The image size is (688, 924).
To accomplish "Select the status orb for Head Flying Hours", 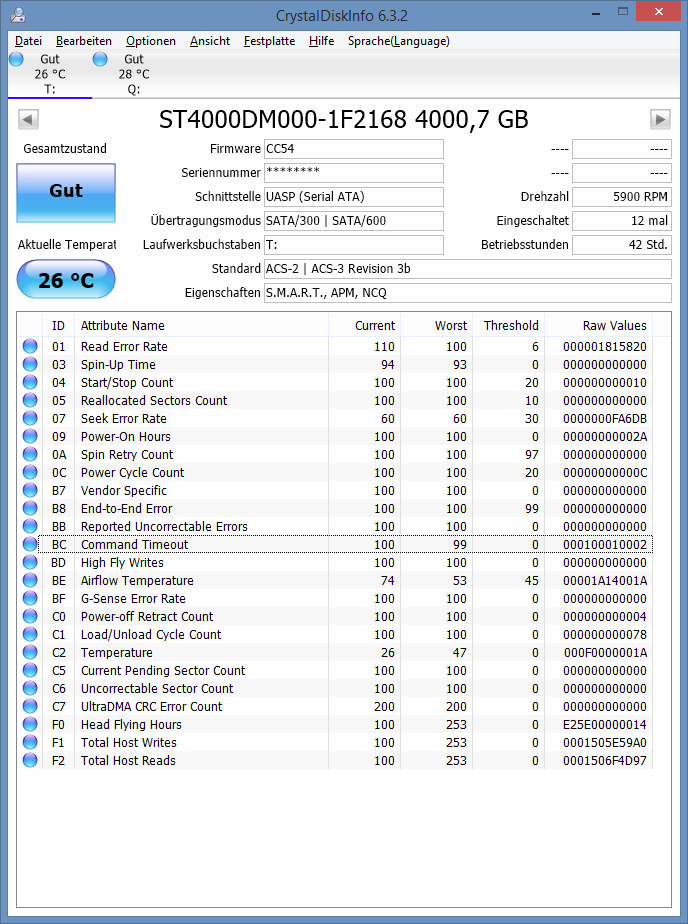I will 30,724.
